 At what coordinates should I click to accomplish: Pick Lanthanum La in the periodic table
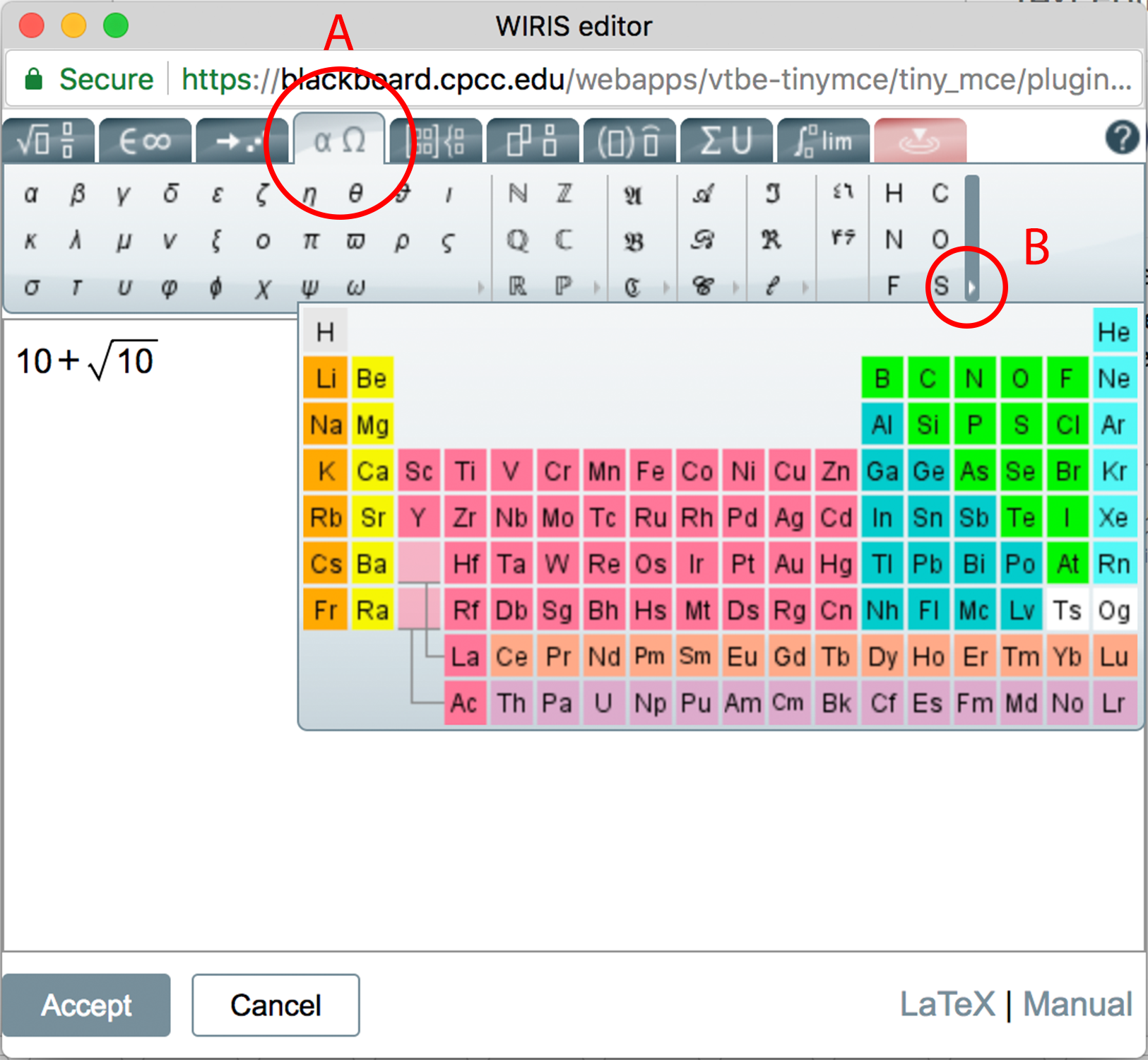coord(465,656)
